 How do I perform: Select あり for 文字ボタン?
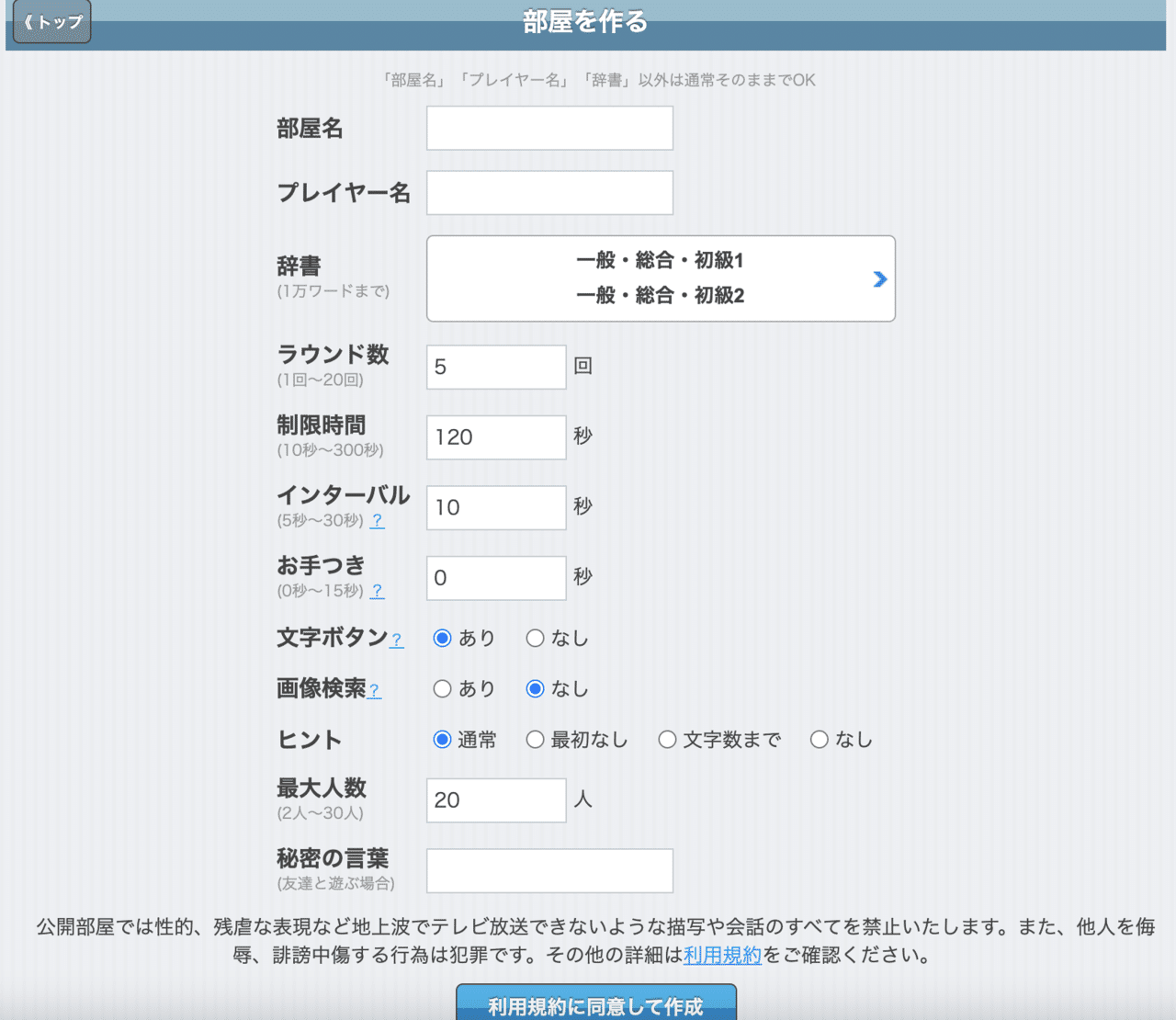click(x=443, y=638)
